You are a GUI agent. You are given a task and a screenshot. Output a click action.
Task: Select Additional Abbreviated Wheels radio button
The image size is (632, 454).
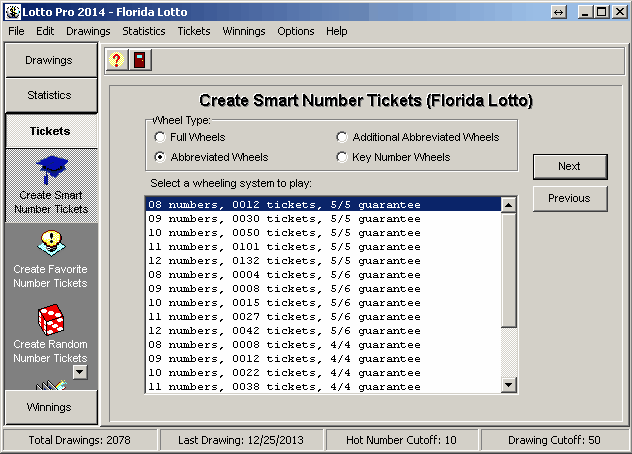click(x=342, y=137)
